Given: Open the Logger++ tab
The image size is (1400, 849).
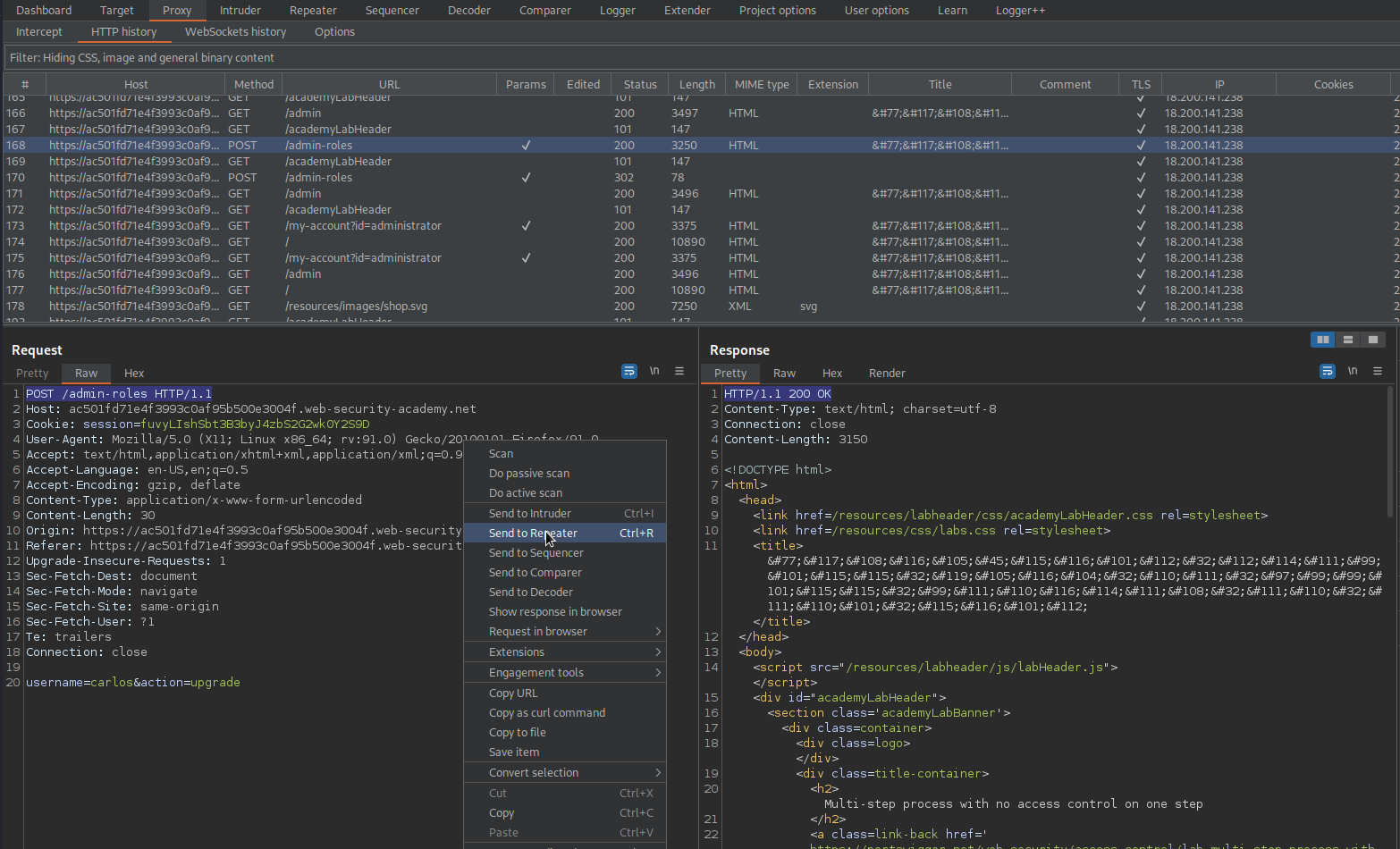Looking at the screenshot, I should click(x=1020, y=11).
